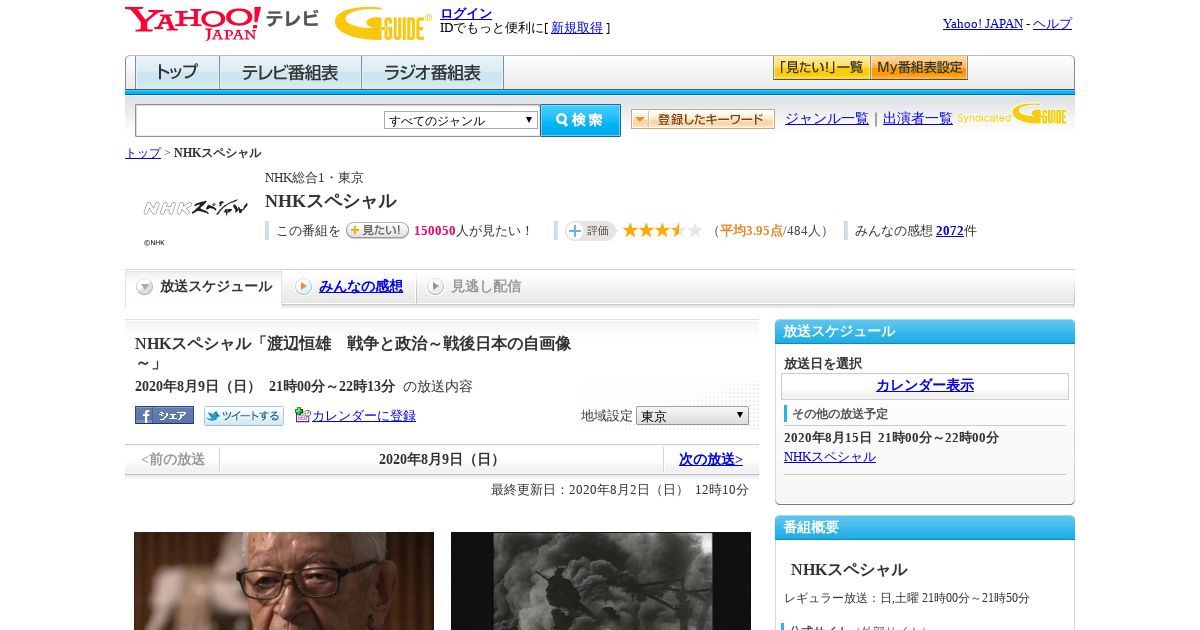Click the 放送スケジュール tab arrow icon
1200x630 pixels.
[145, 287]
